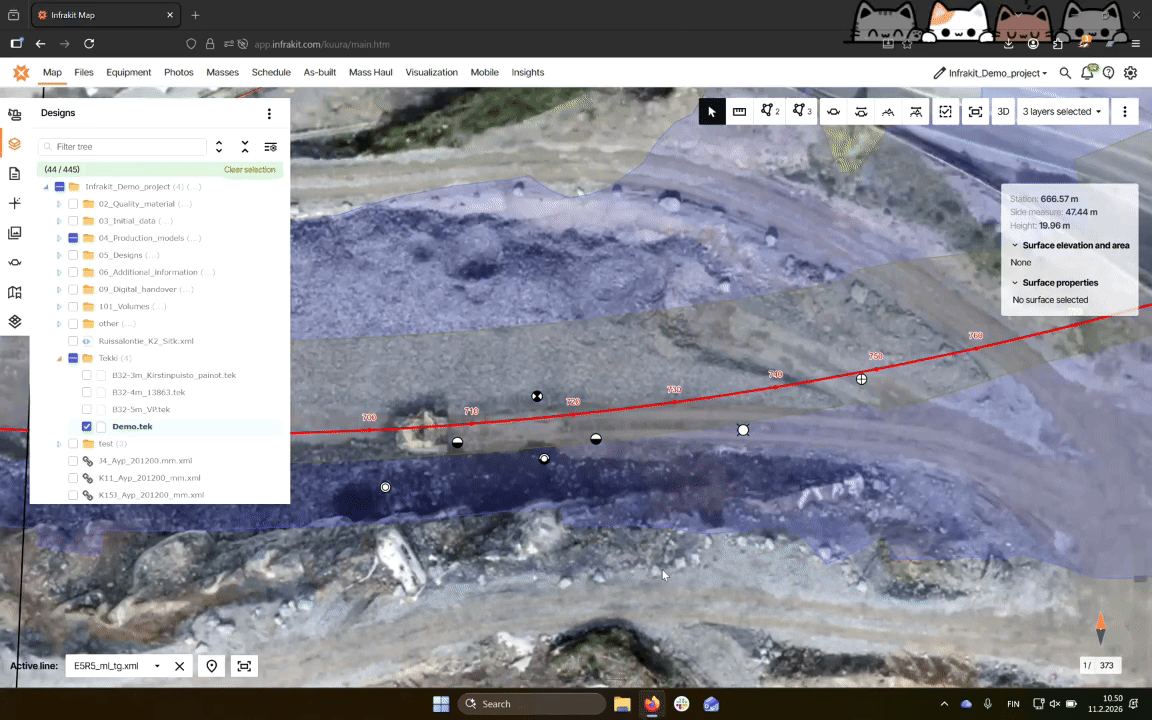
Task: Open the images gallery sidebar icon
Action: pos(14,233)
